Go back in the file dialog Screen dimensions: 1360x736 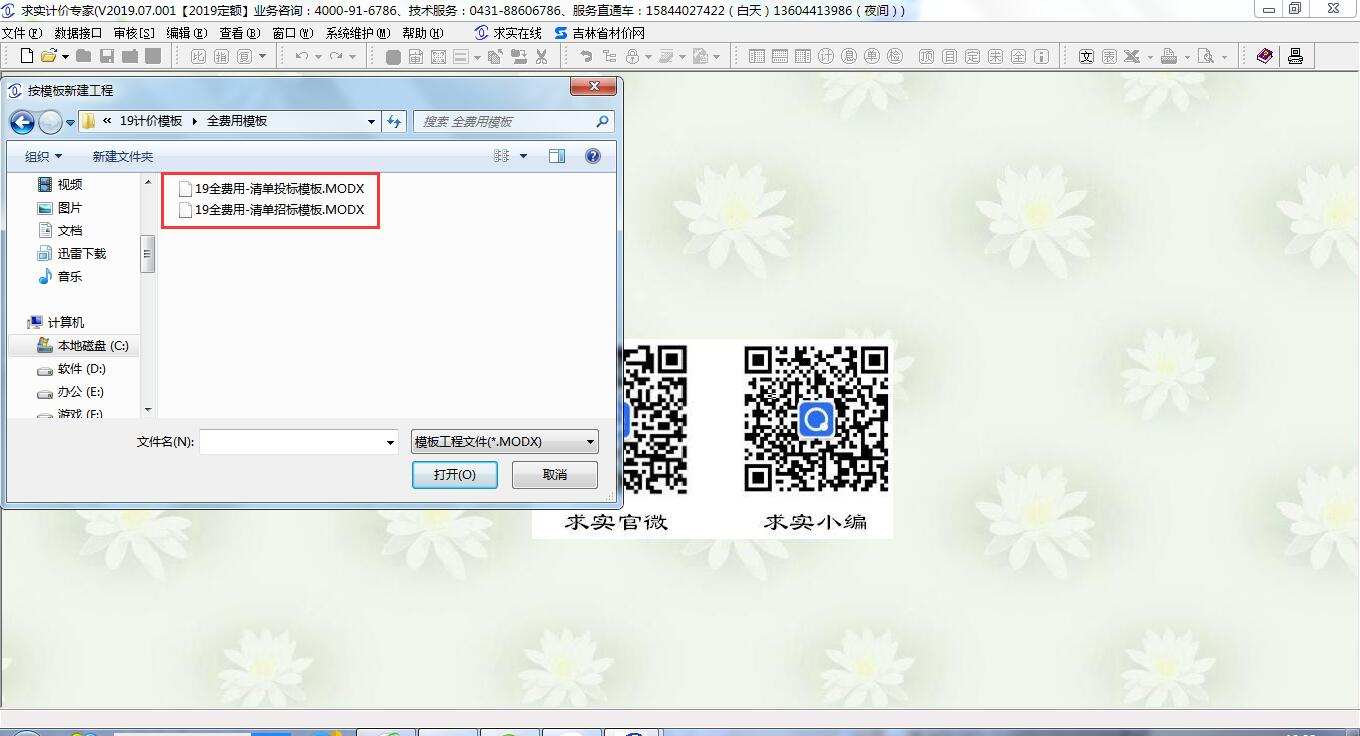click(21, 122)
